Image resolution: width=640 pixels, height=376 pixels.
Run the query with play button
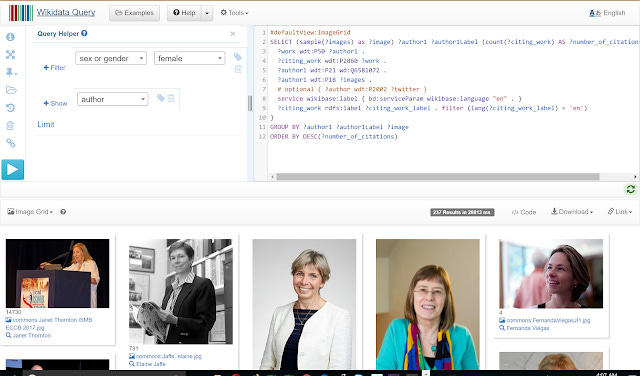click(x=13, y=169)
